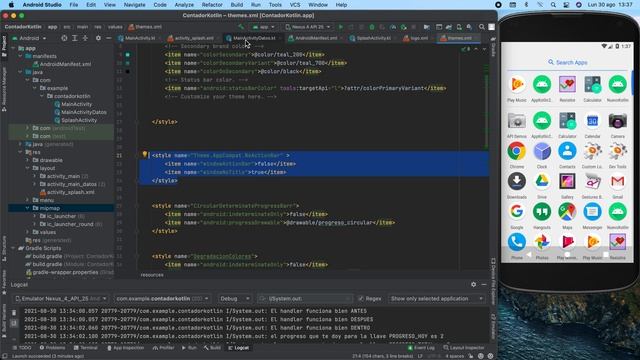Expand the values folder
The height and width of the screenshot is (360, 640).
click(x=28, y=232)
